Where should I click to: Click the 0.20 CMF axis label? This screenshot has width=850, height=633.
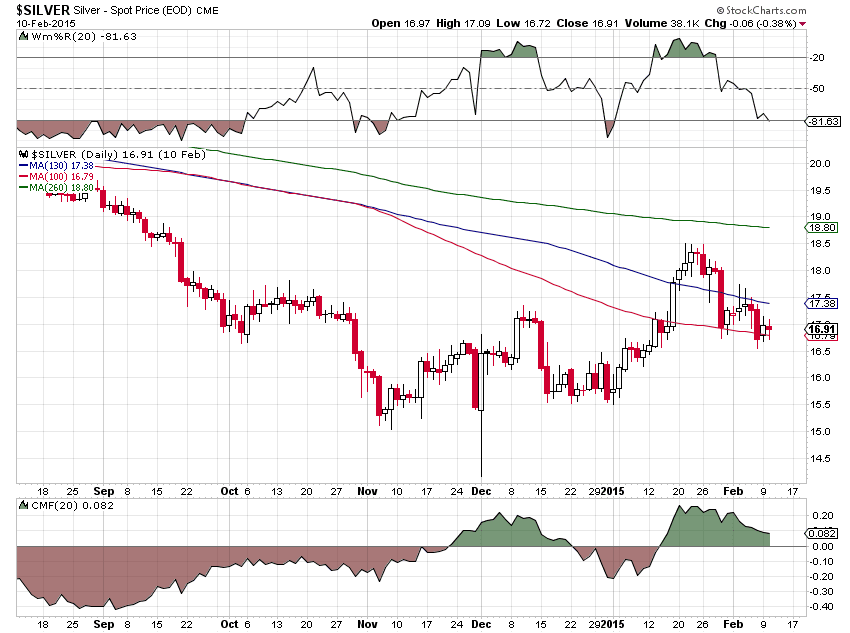tap(823, 515)
